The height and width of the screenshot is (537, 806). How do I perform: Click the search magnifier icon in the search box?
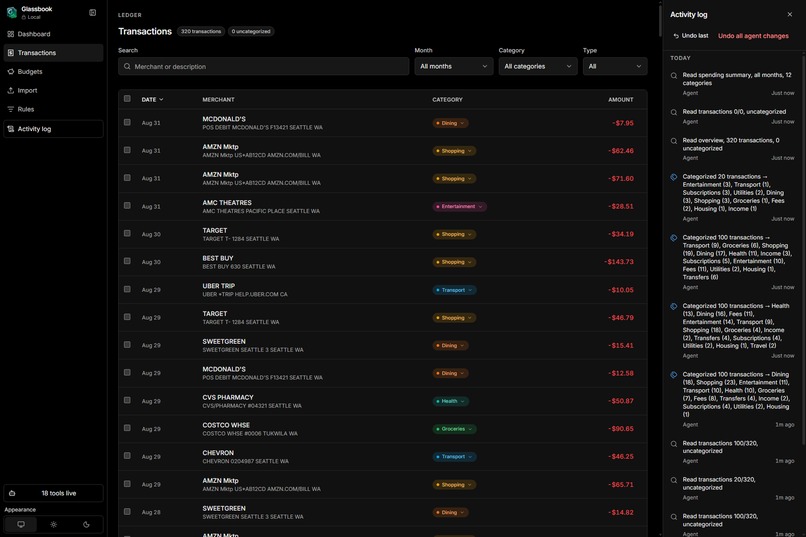[x=127, y=66]
